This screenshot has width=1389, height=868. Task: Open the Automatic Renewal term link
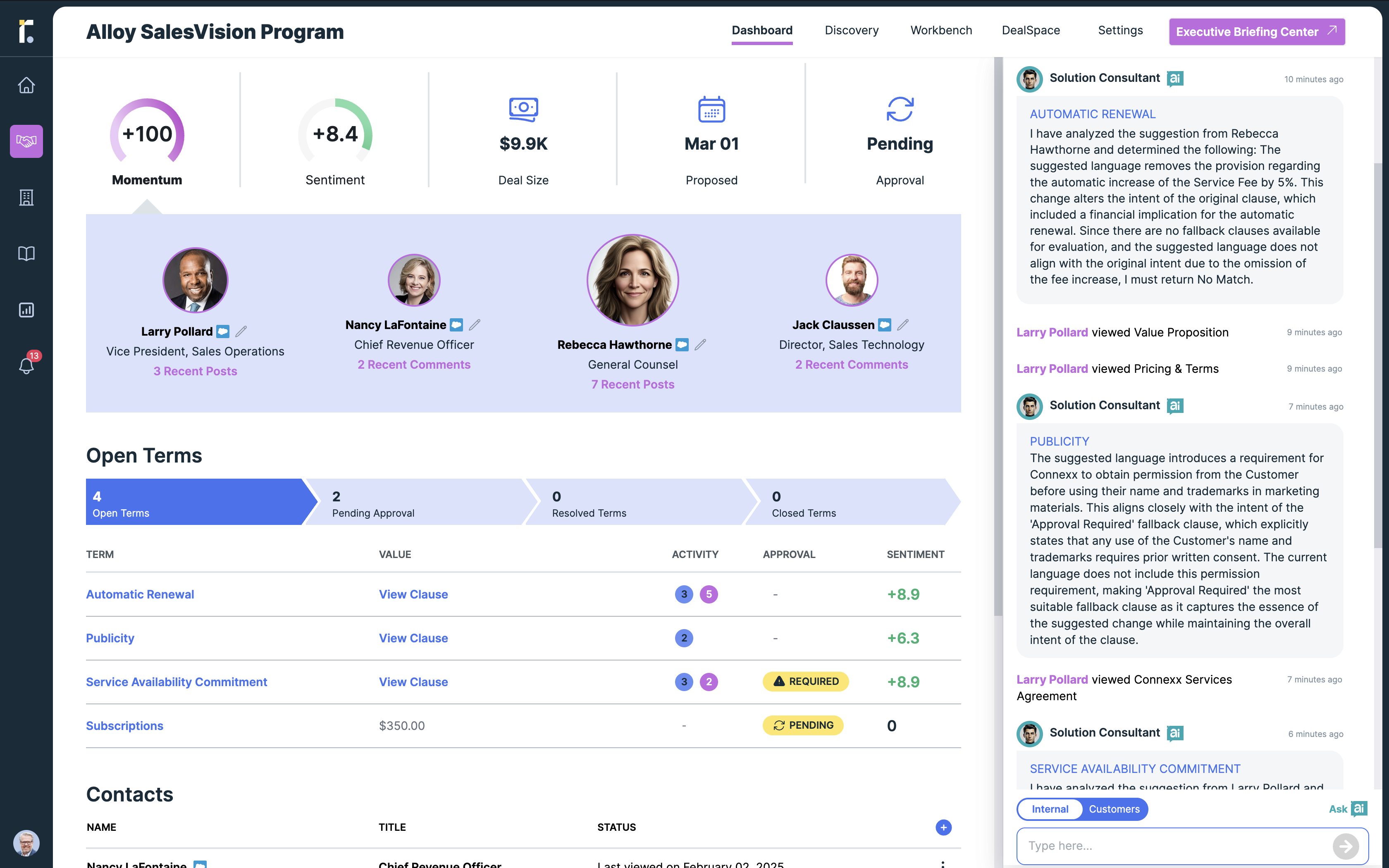(x=140, y=594)
